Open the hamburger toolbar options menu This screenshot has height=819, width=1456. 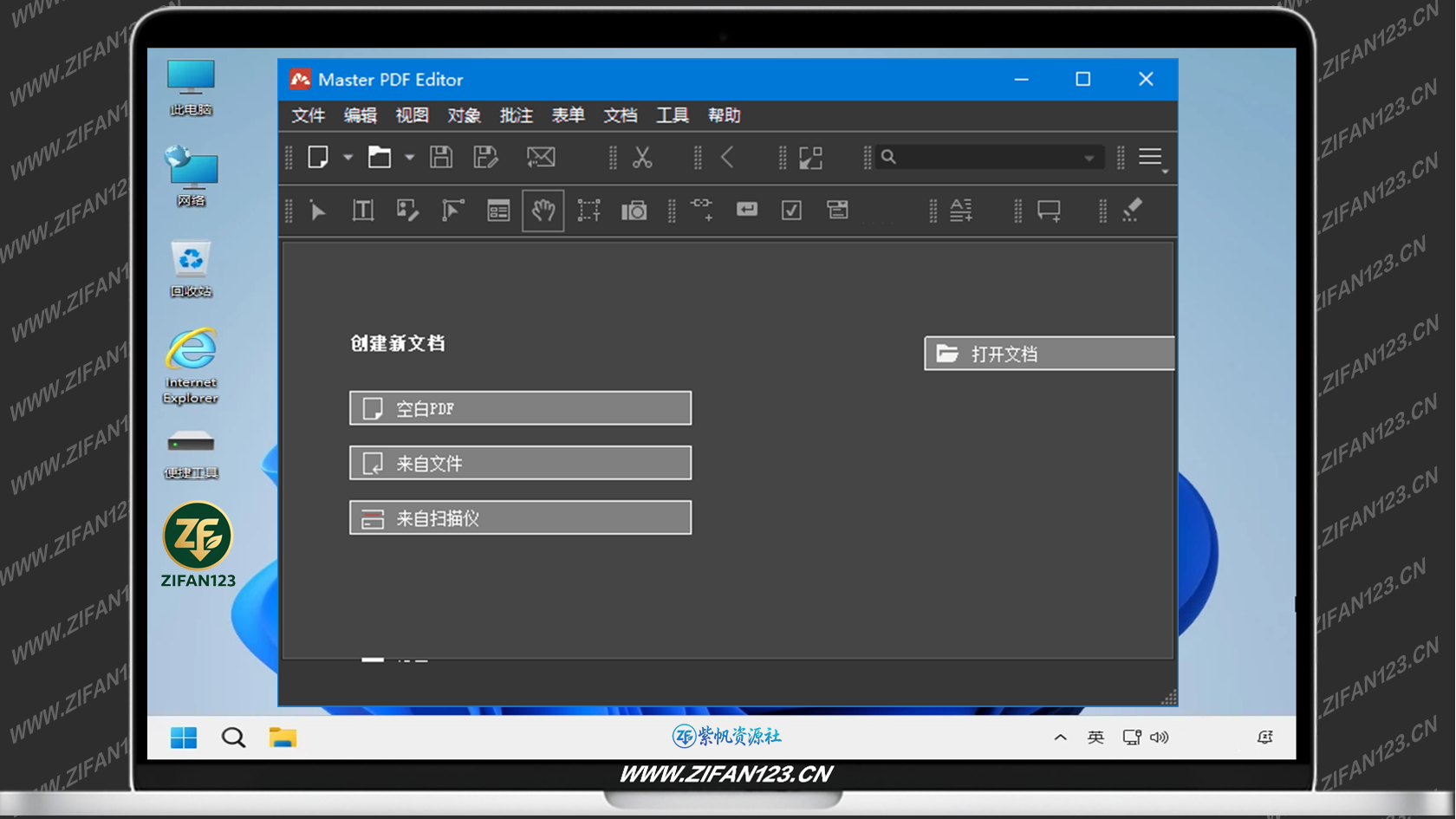point(1150,157)
